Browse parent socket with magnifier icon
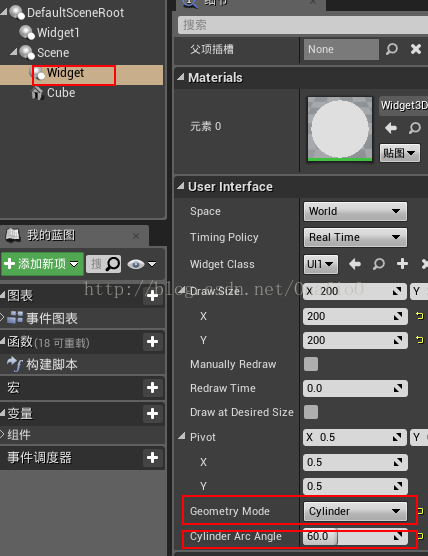 point(392,49)
